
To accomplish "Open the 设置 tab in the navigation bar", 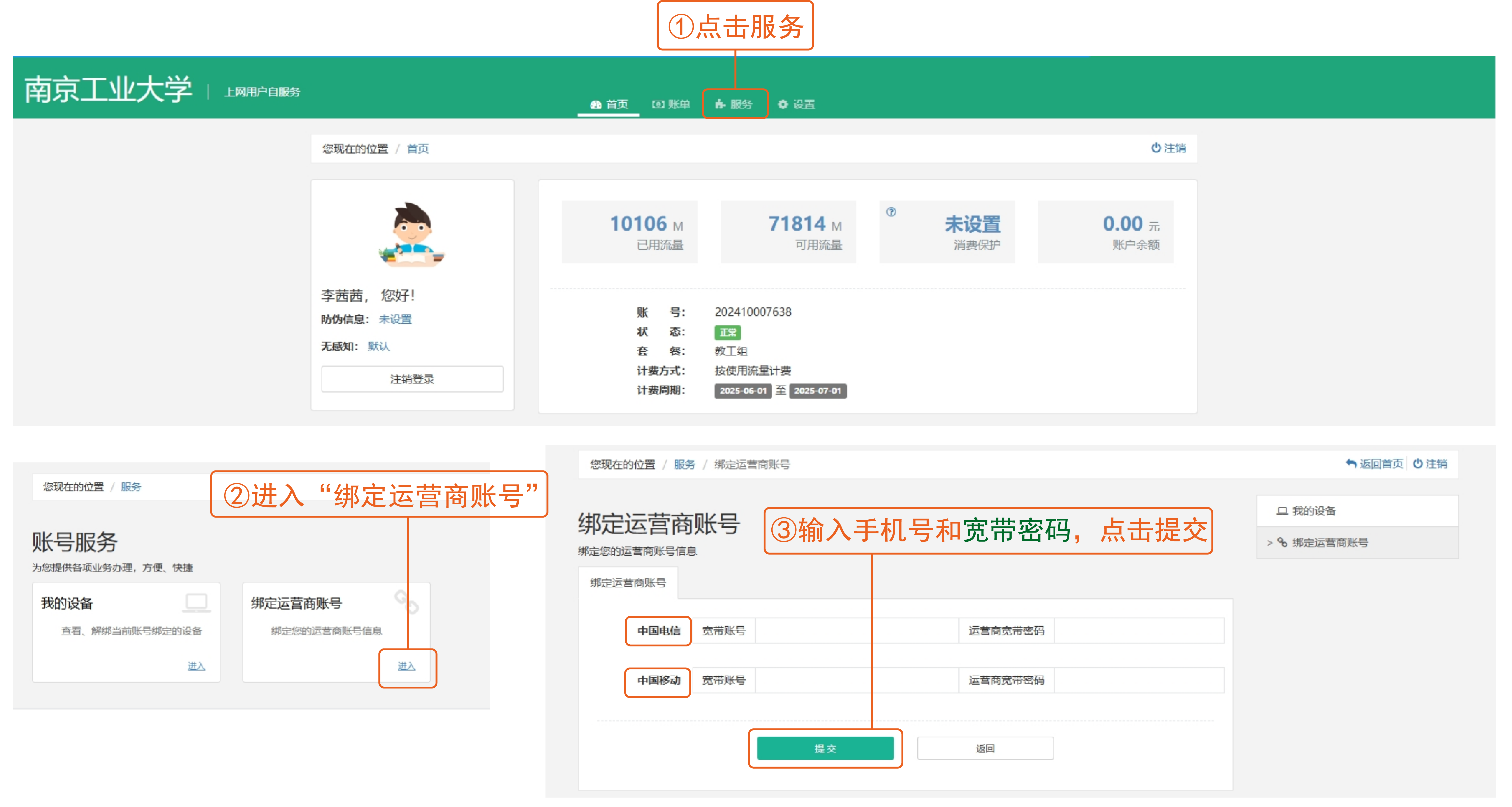I will click(796, 105).
